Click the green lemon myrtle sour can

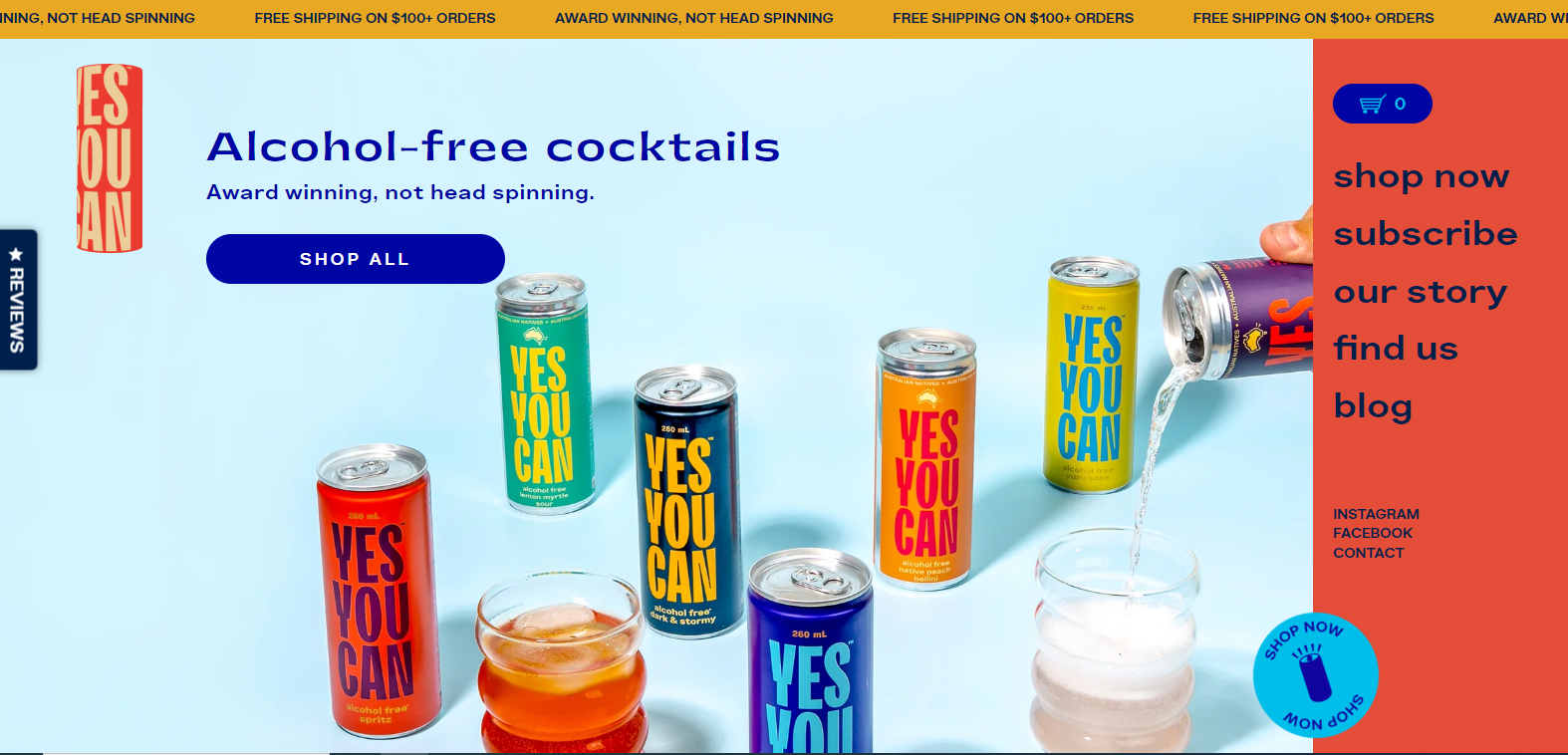pos(544,393)
